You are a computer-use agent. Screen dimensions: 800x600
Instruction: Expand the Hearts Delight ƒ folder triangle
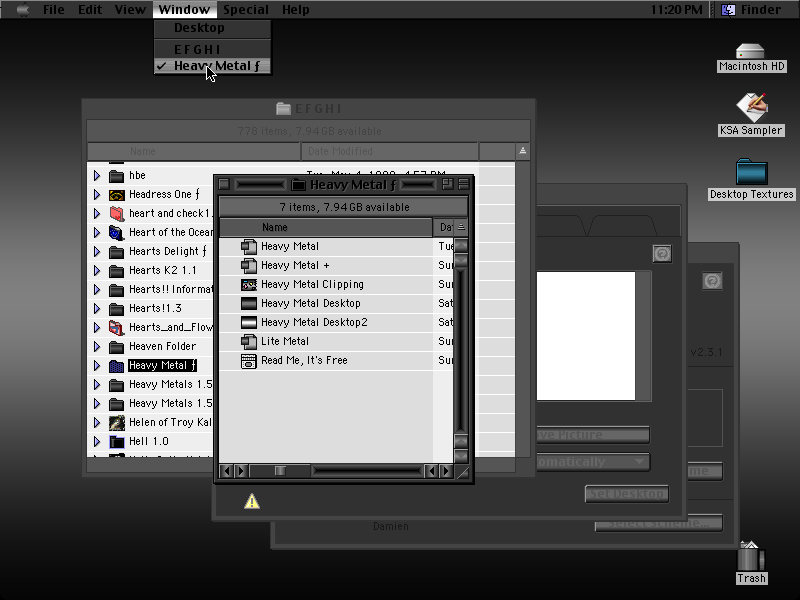pyautogui.click(x=97, y=252)
